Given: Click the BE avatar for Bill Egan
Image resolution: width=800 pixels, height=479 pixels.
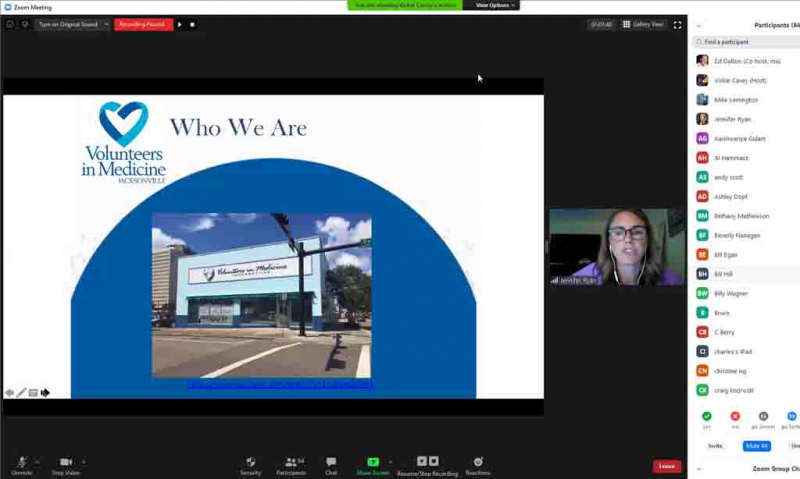Looking at the screenshot, I should tap(702, 255).
